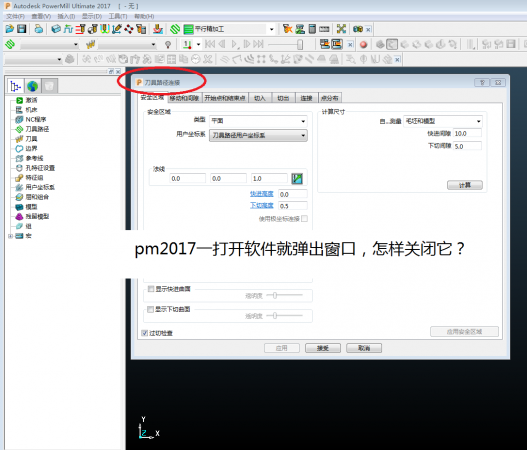
Task: Click the normal-vector pick icon beside 1.0 field
Action: tap(297, 178)
